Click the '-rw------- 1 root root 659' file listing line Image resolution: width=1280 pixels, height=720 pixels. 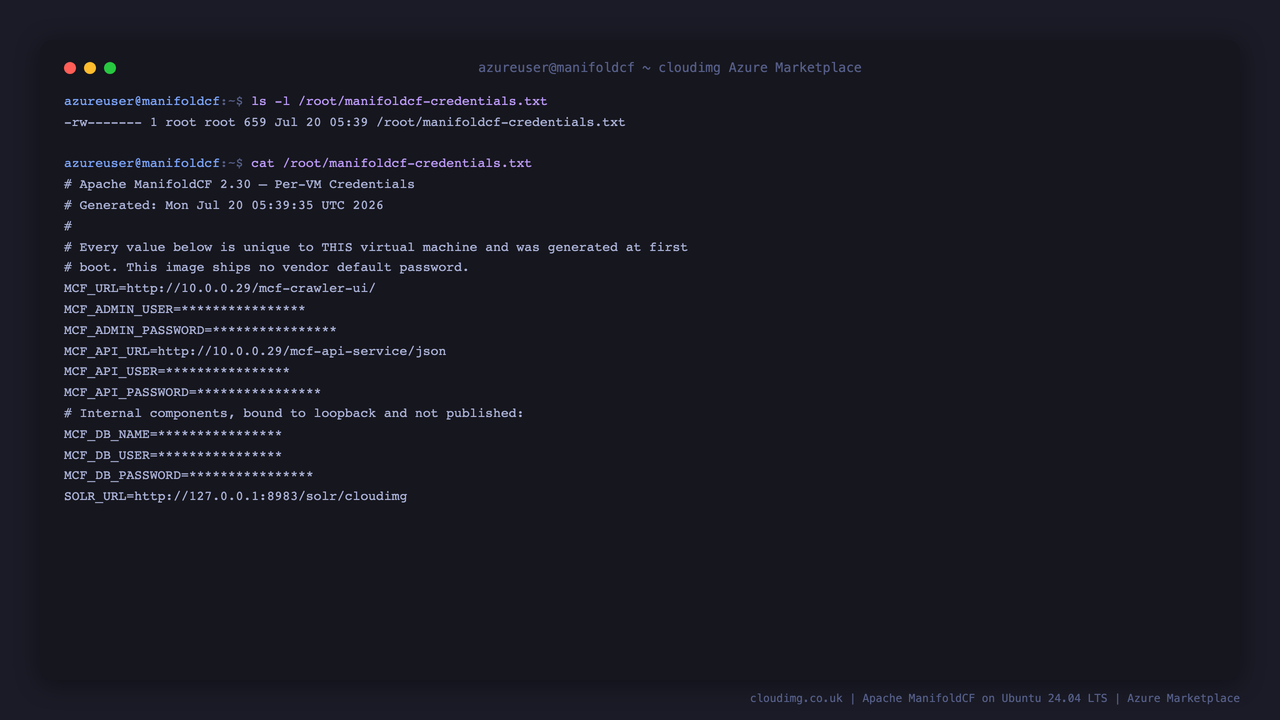345,122
